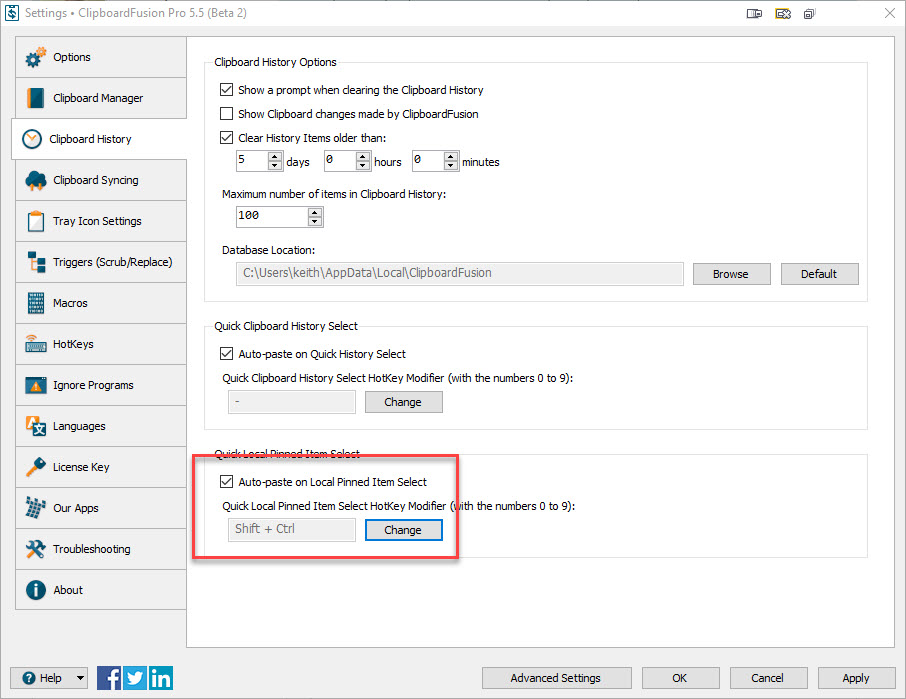Click the Browse button for database location
Image resolution: width=906 pixels, height=699 pixels.
coord(730,274)
